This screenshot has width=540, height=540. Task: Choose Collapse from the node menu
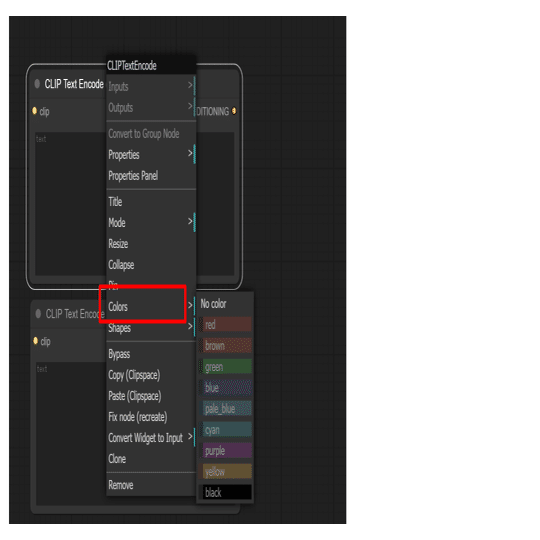[151, 264]
